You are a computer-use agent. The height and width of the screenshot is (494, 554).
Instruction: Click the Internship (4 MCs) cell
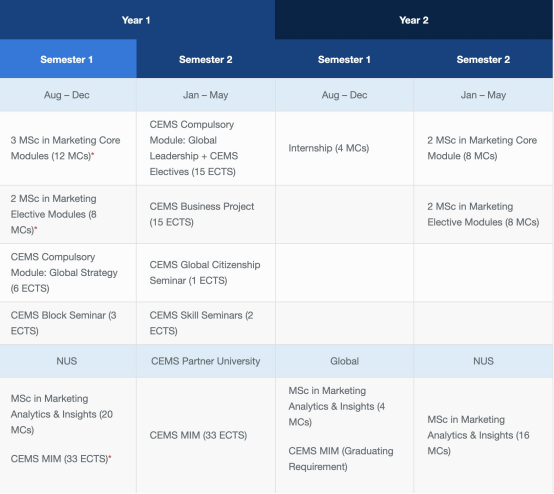[x=344, y=148]
